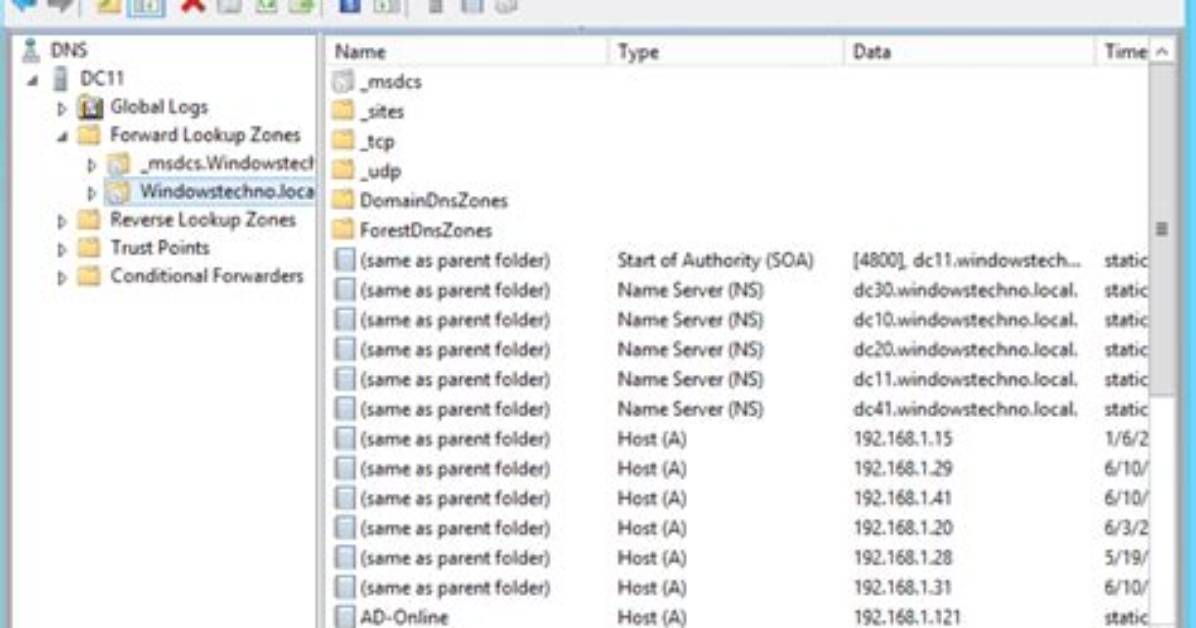The height and width of the screenshot is (628, 1196).
Task: Select the DC11 server icon
Action: pyautogui.click(x=60, y=79)
